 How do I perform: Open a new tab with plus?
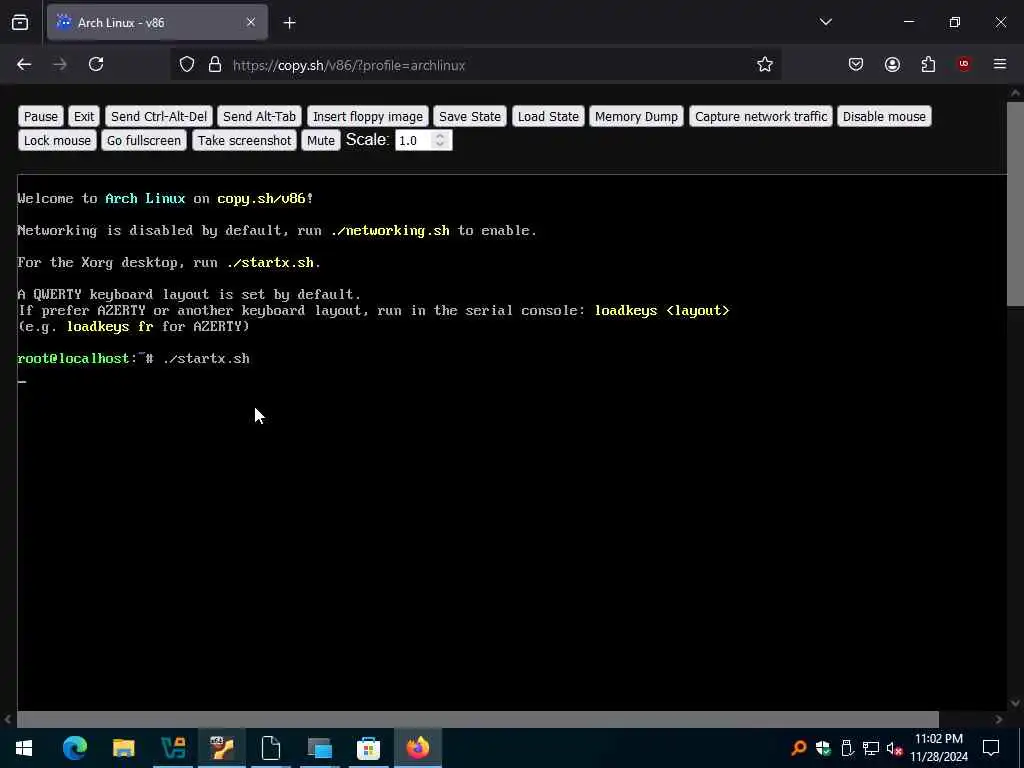[289, 23]
